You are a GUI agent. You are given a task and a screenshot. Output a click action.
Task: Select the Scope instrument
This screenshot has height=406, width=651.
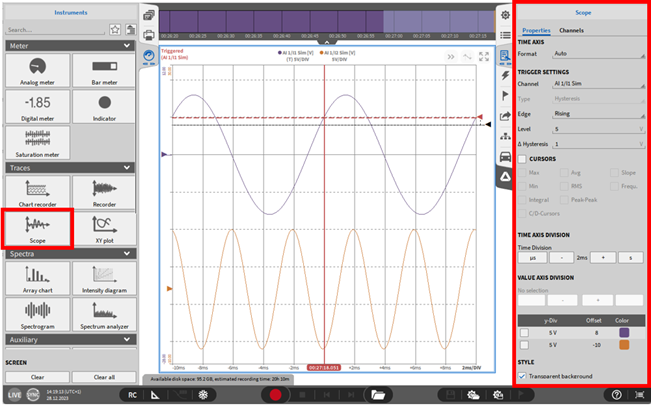pos(37,228)
